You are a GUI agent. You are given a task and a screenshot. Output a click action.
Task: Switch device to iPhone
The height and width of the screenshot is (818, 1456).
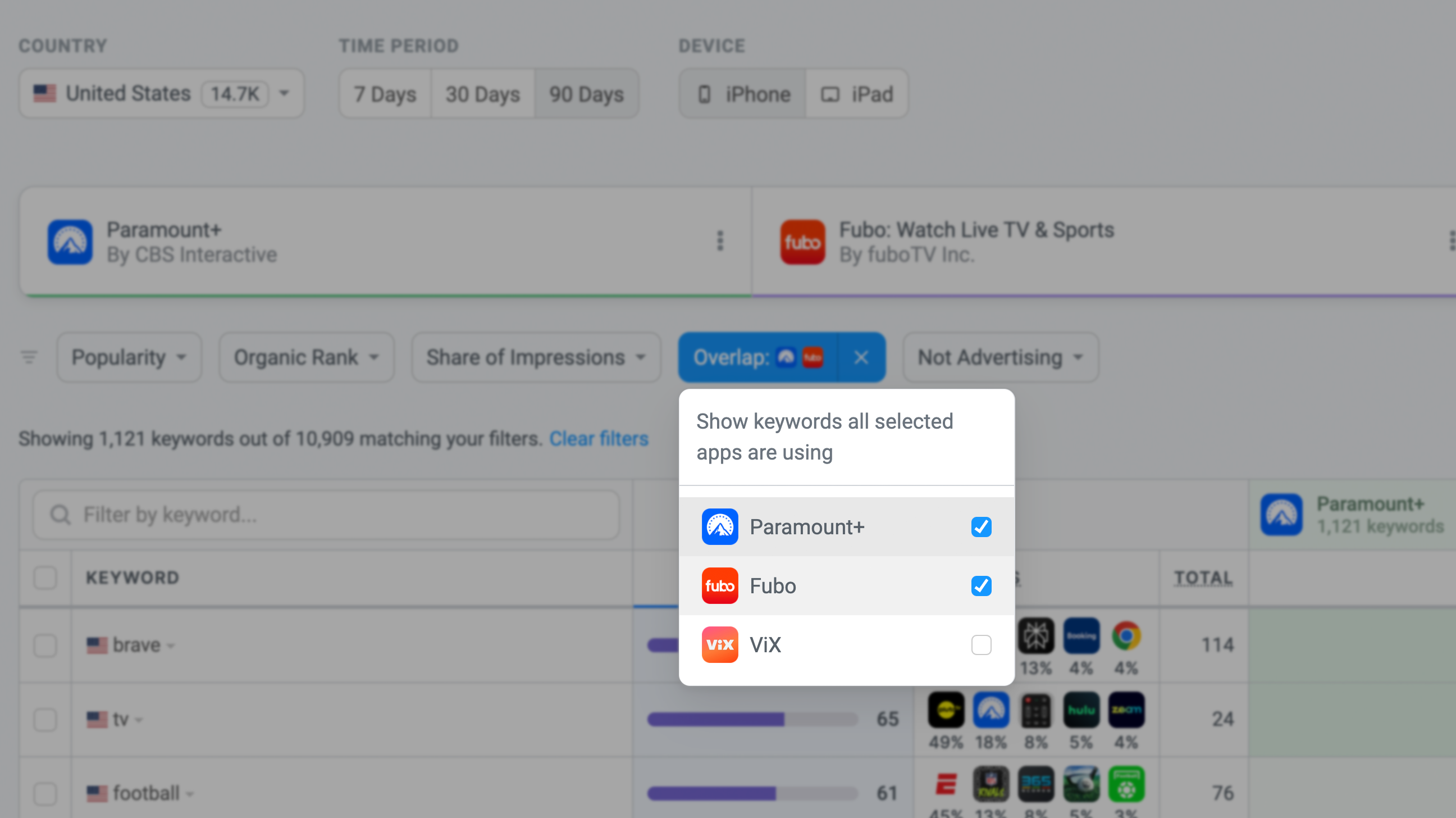pos(743,93)
